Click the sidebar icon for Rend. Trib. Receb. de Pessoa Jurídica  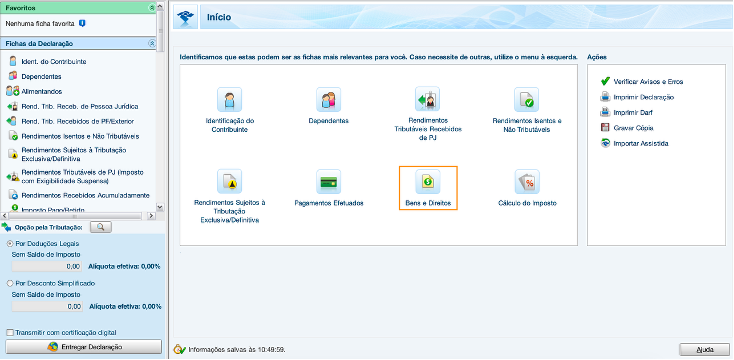click(13, 106)
